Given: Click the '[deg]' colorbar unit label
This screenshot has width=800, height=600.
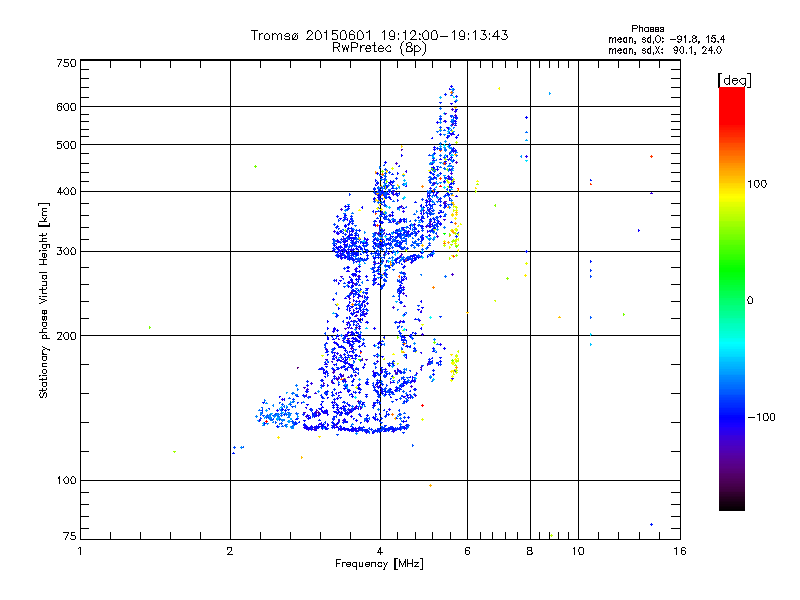Looking at the screenshot, I should (734, 81).
